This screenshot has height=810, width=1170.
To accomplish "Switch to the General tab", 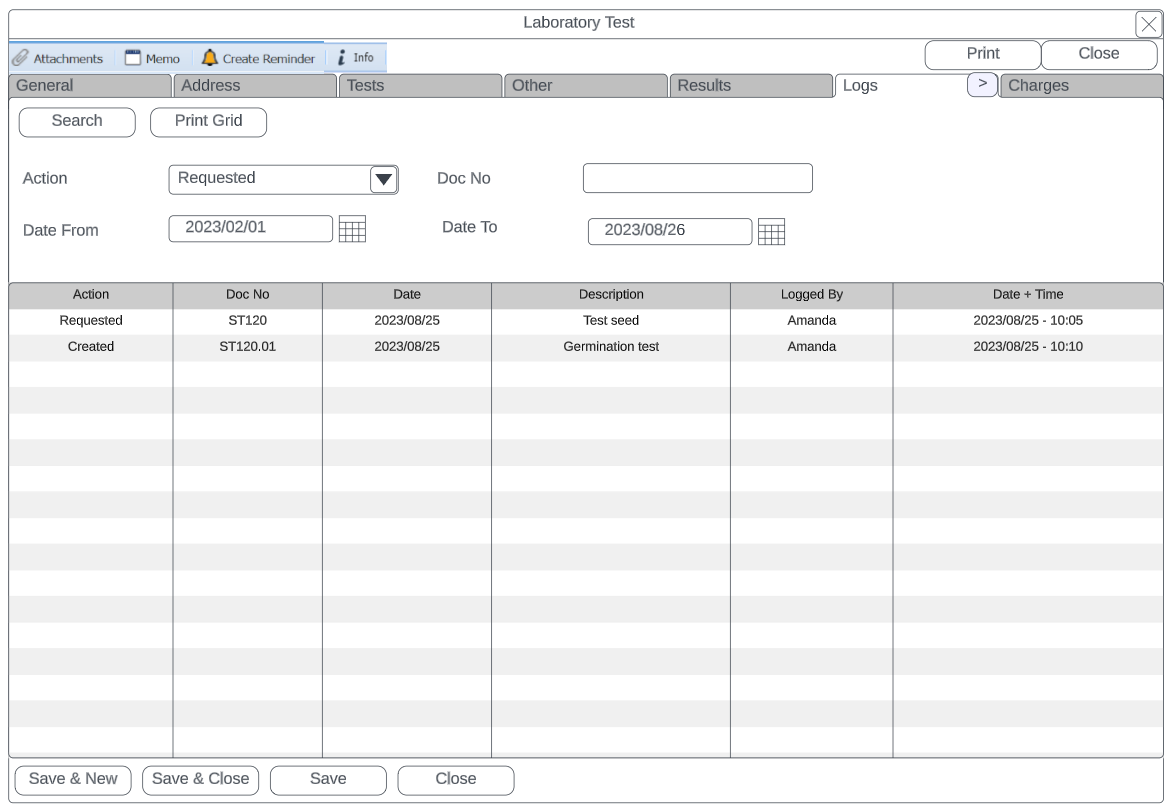I will point(90,86).
